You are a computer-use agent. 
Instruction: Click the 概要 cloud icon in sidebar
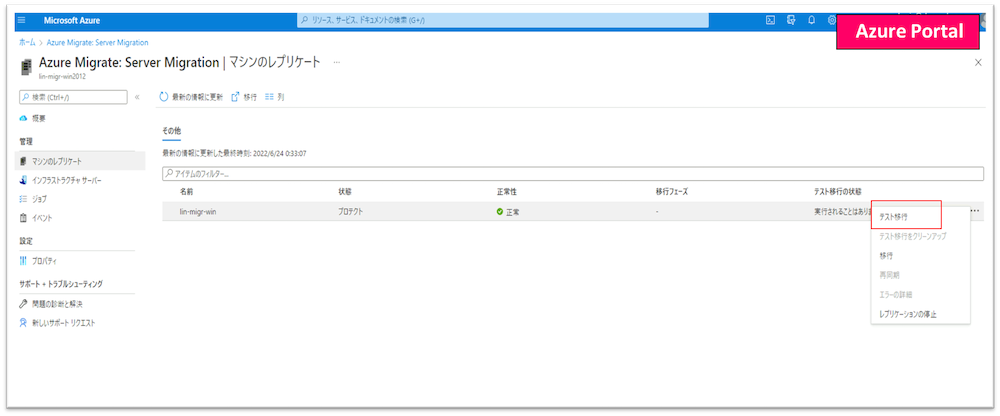click(x=24, y=118)
